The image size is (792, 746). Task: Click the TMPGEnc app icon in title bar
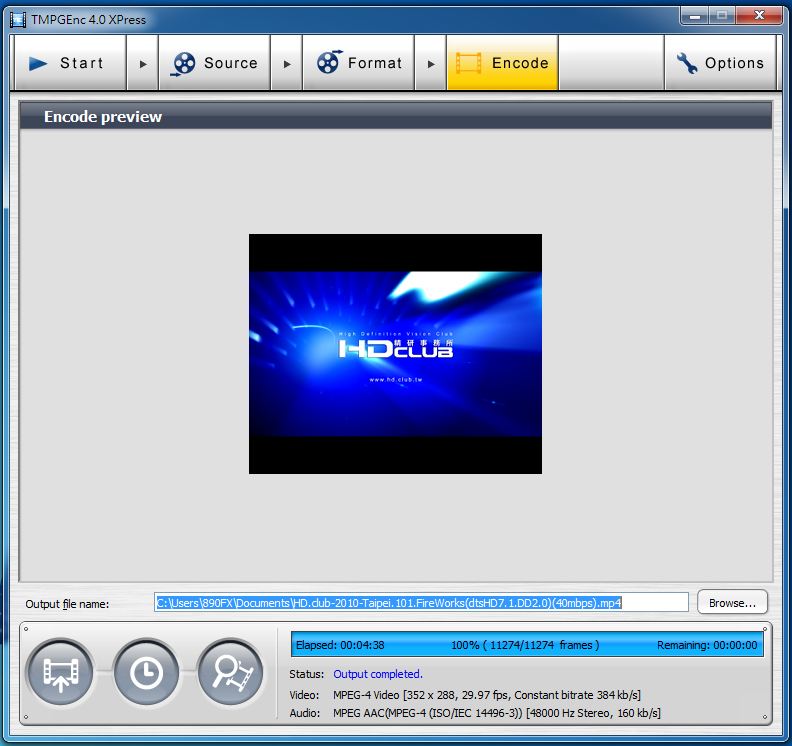17,19
